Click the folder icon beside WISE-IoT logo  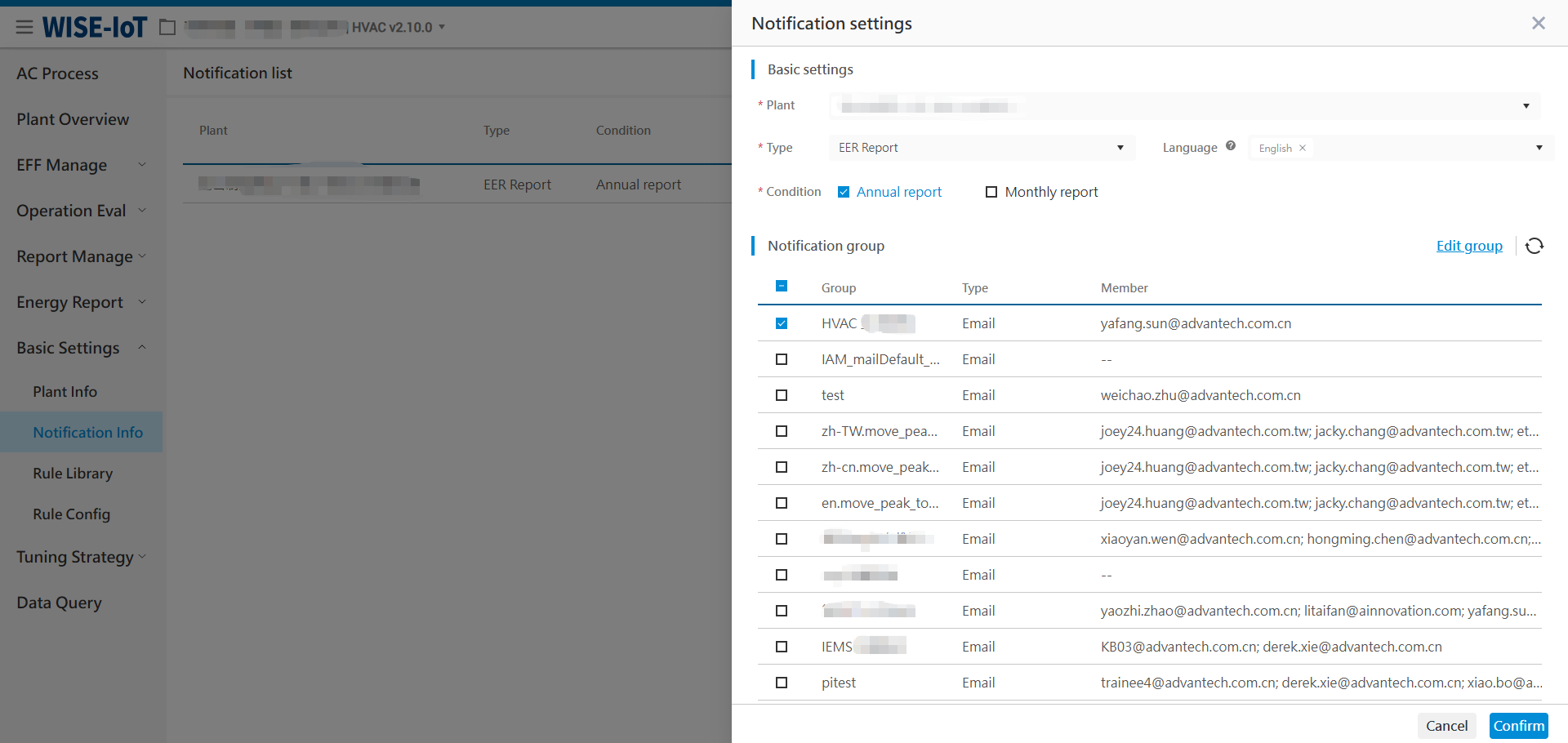click(167, 27)
